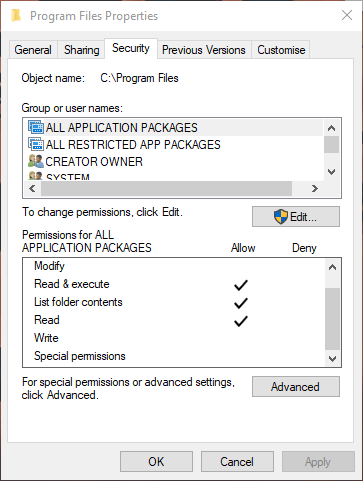
Task: Click the UAC shield icon on Edit
Action: click(x=281, y=217)
